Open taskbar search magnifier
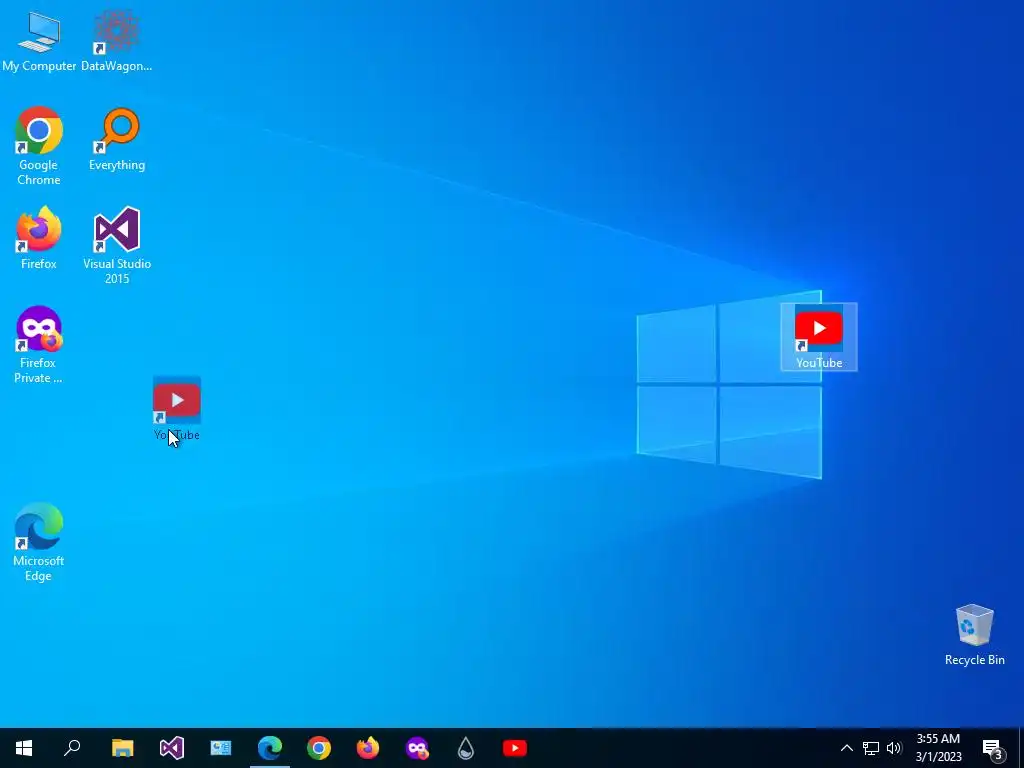The image size is (1024, 768). click(72, 748)
